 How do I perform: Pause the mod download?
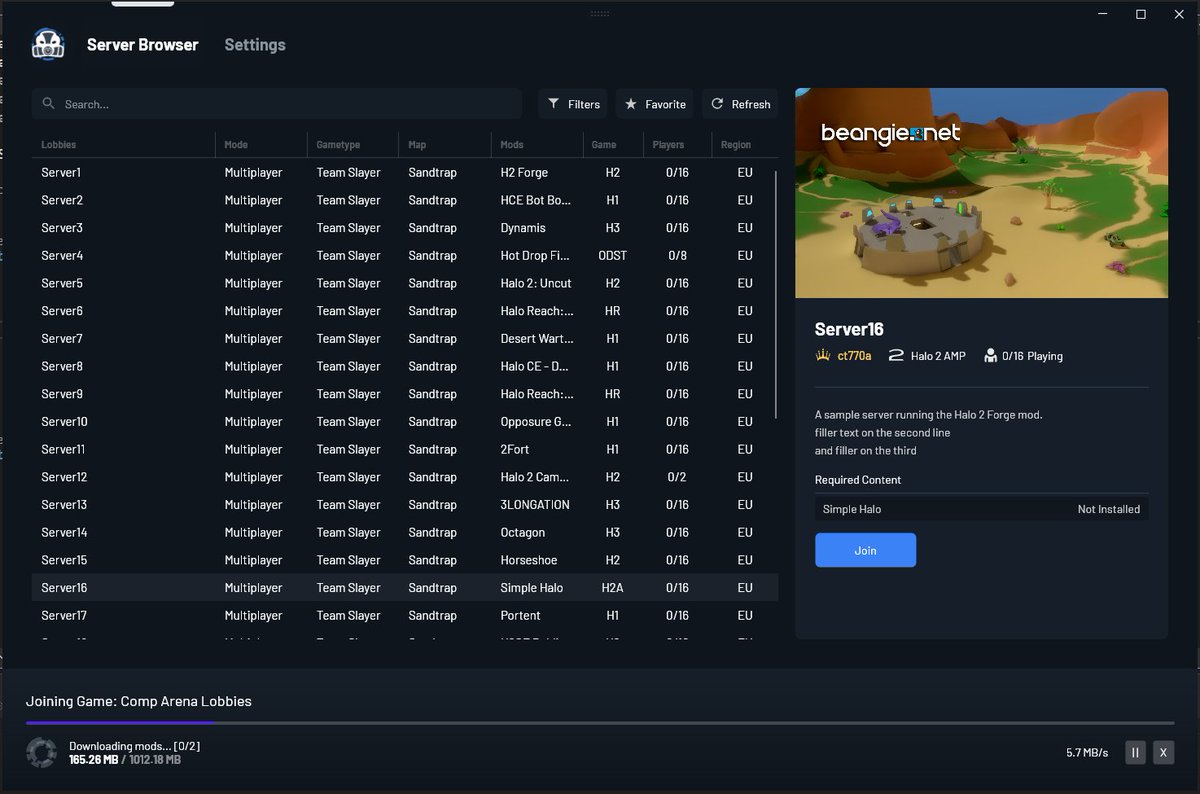(1135, 752)
